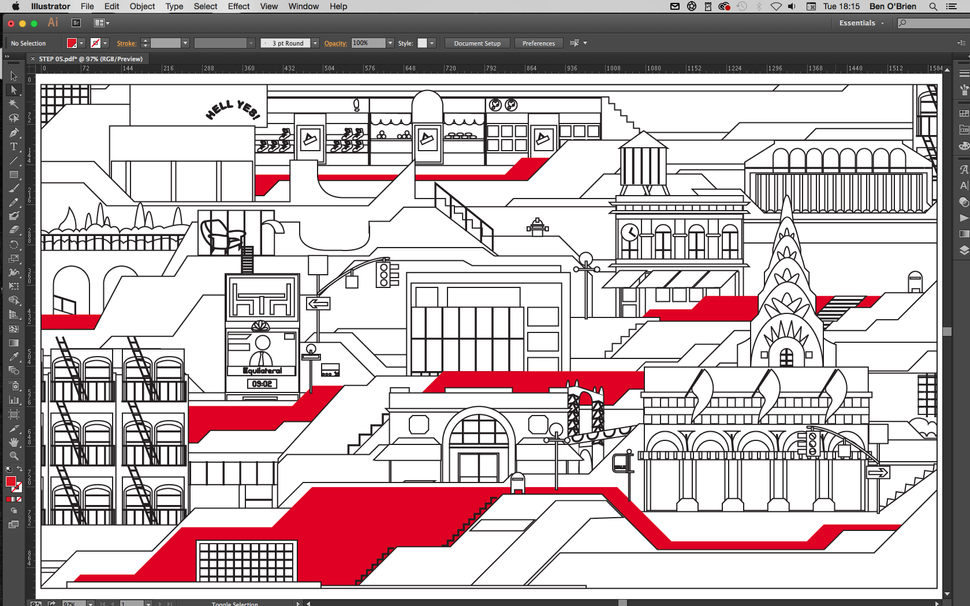Select the Zoom tool

tap(13, 455)
